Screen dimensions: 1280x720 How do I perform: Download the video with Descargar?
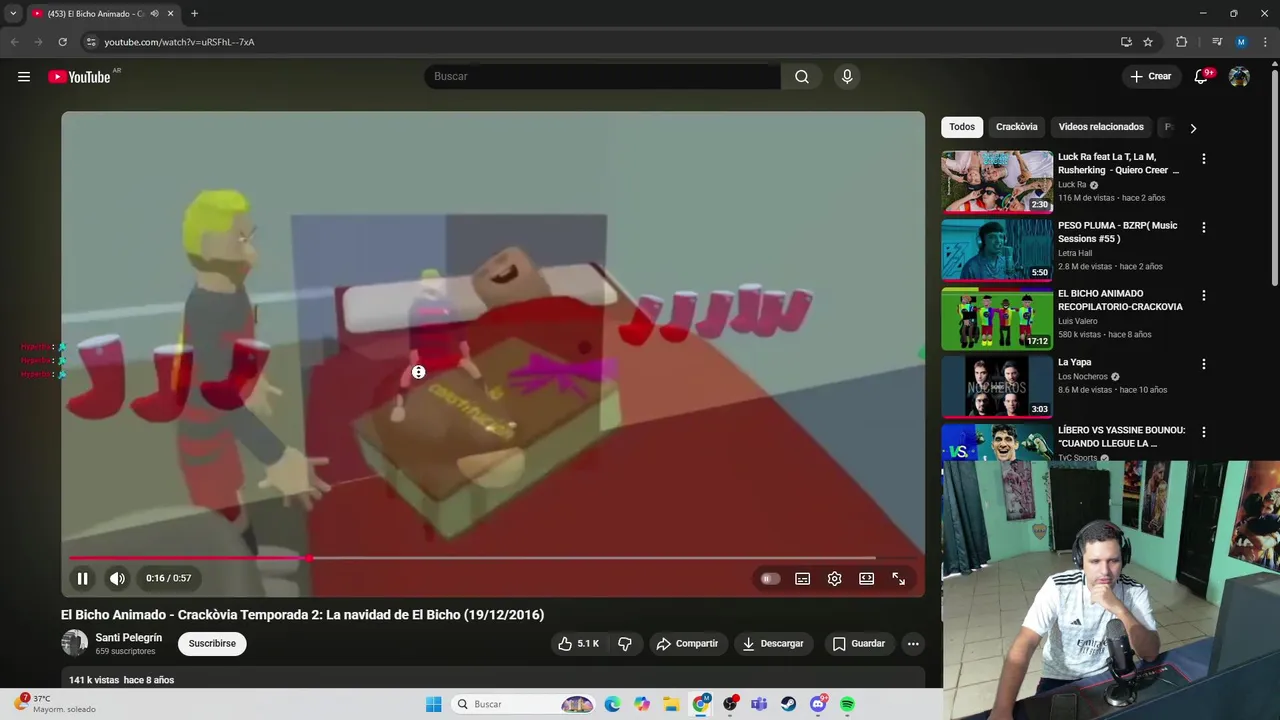[773, 644]
